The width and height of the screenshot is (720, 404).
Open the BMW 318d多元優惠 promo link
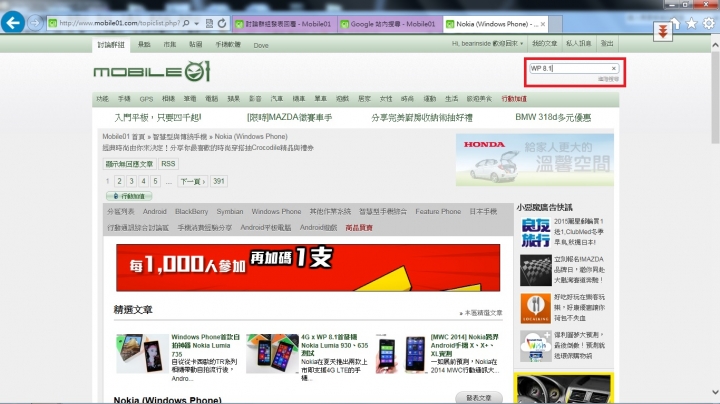pyautogui.click(x=553, y=118)
